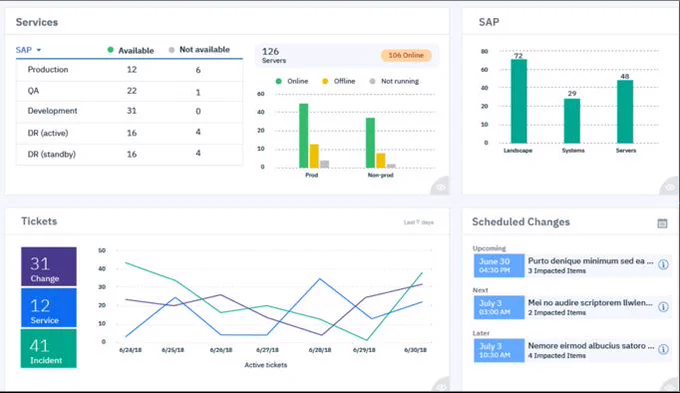The width and height of the screenshot is (680, 393).
Task: Open the June 30 04:30 PM date card
Action: (x=499, y=265)
